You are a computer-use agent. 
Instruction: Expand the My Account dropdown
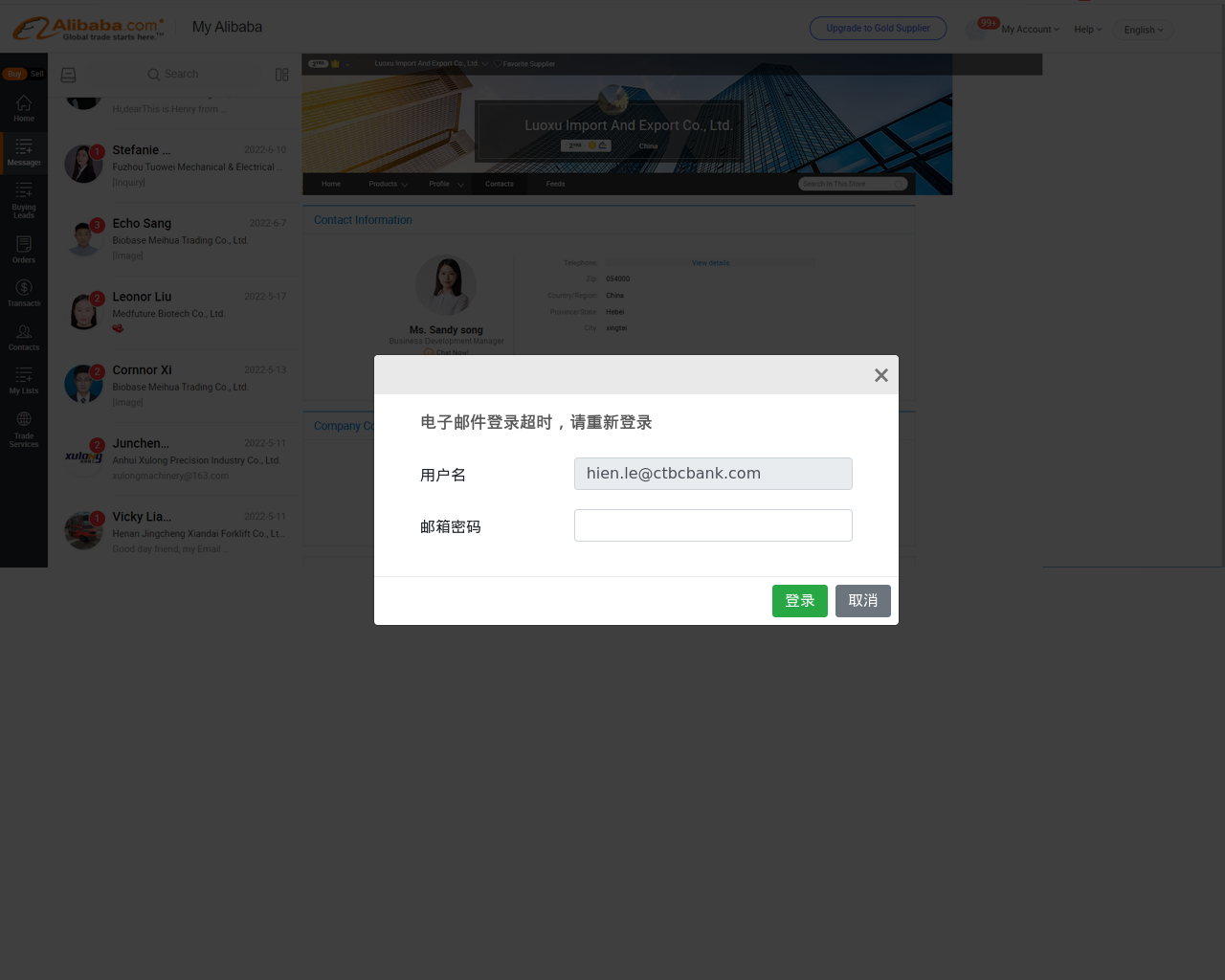[1030, 30]
